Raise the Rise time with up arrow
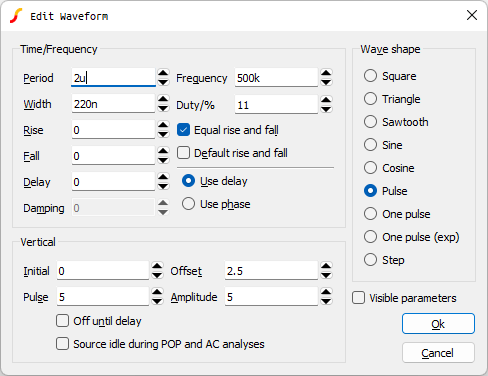488x376 pixels. pyautogui.click(x=163, y=125)
